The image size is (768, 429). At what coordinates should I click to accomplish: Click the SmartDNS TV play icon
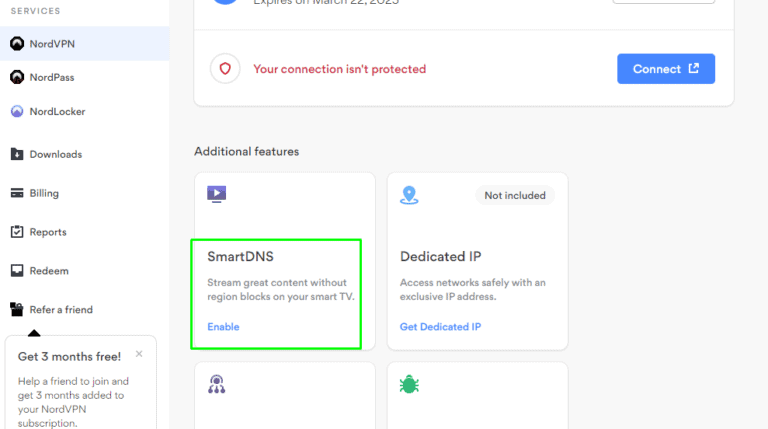coord(216,194)
